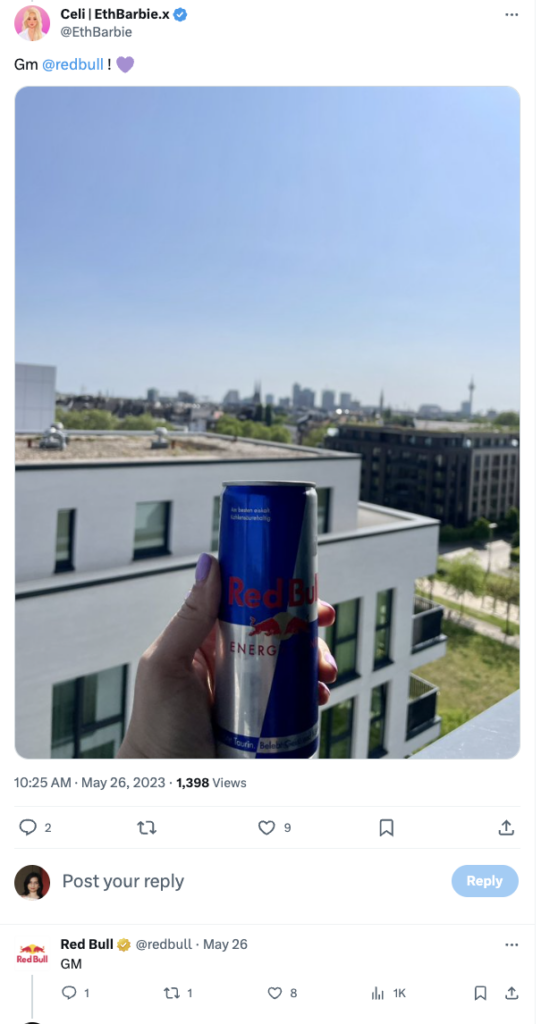Open the Red Bull logo avatar
558x1024 pixels.
[x=32, y=954]
